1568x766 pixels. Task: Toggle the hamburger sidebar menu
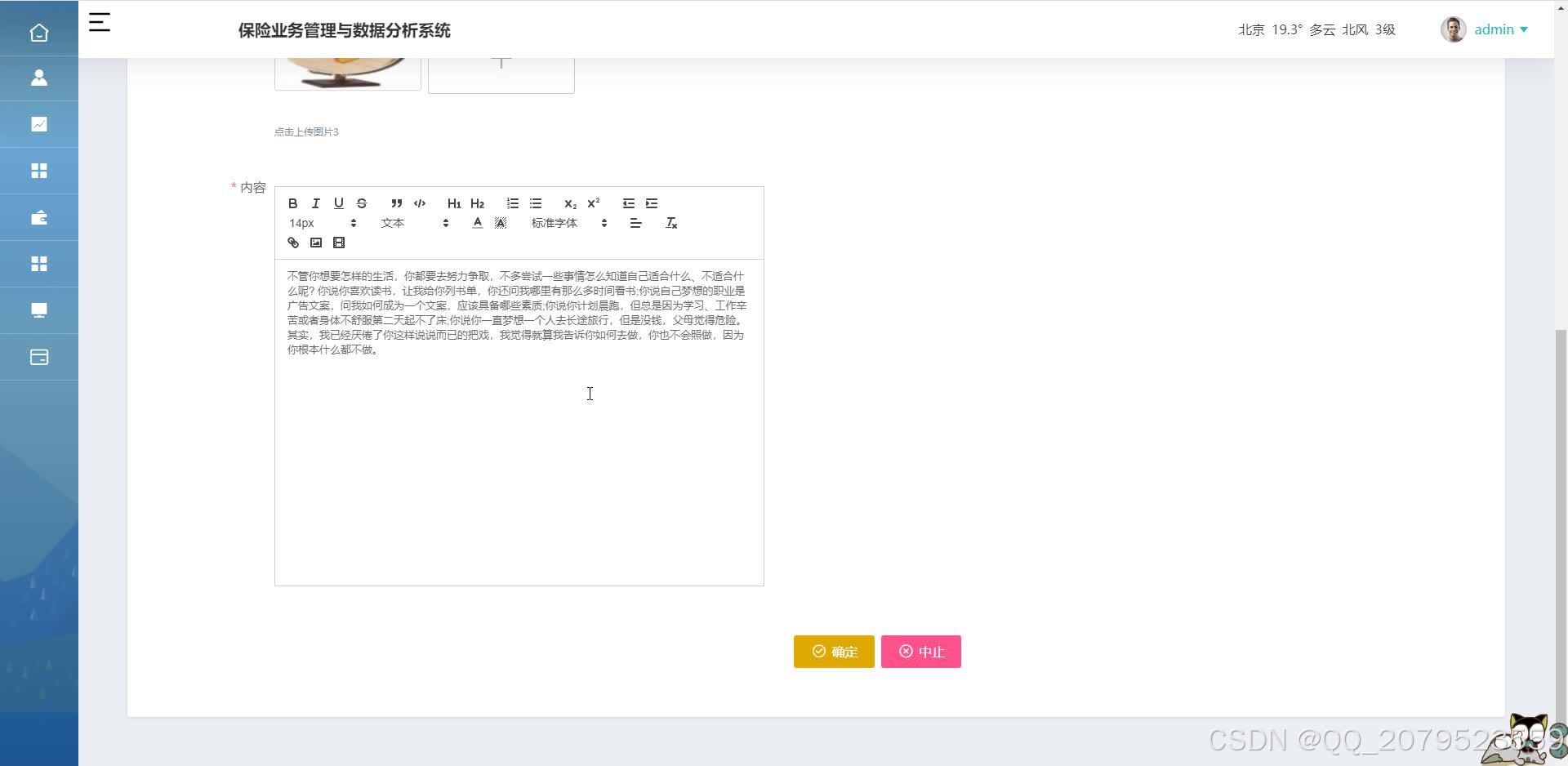coord(100,22)
